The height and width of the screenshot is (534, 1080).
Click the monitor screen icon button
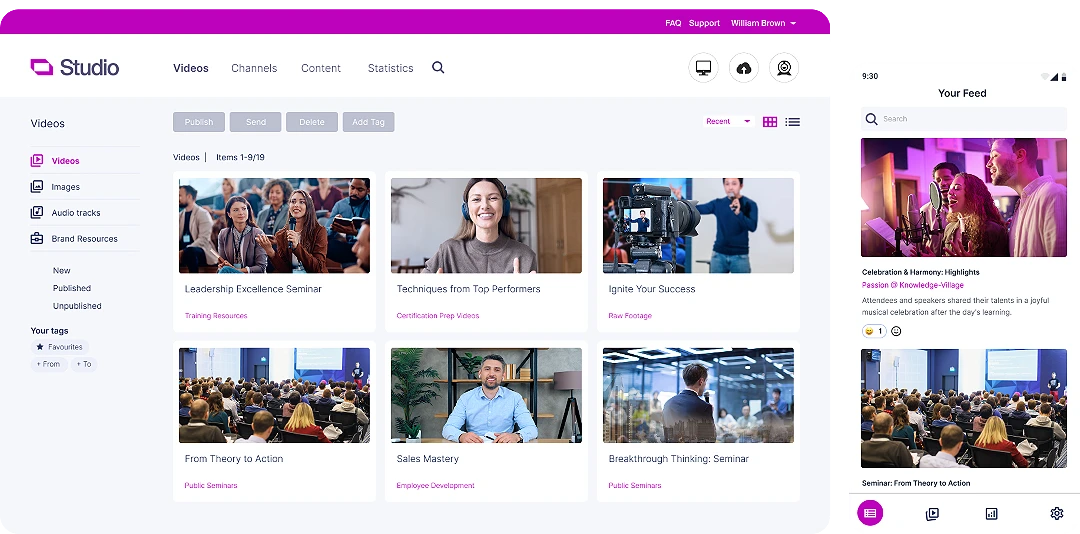703,68
